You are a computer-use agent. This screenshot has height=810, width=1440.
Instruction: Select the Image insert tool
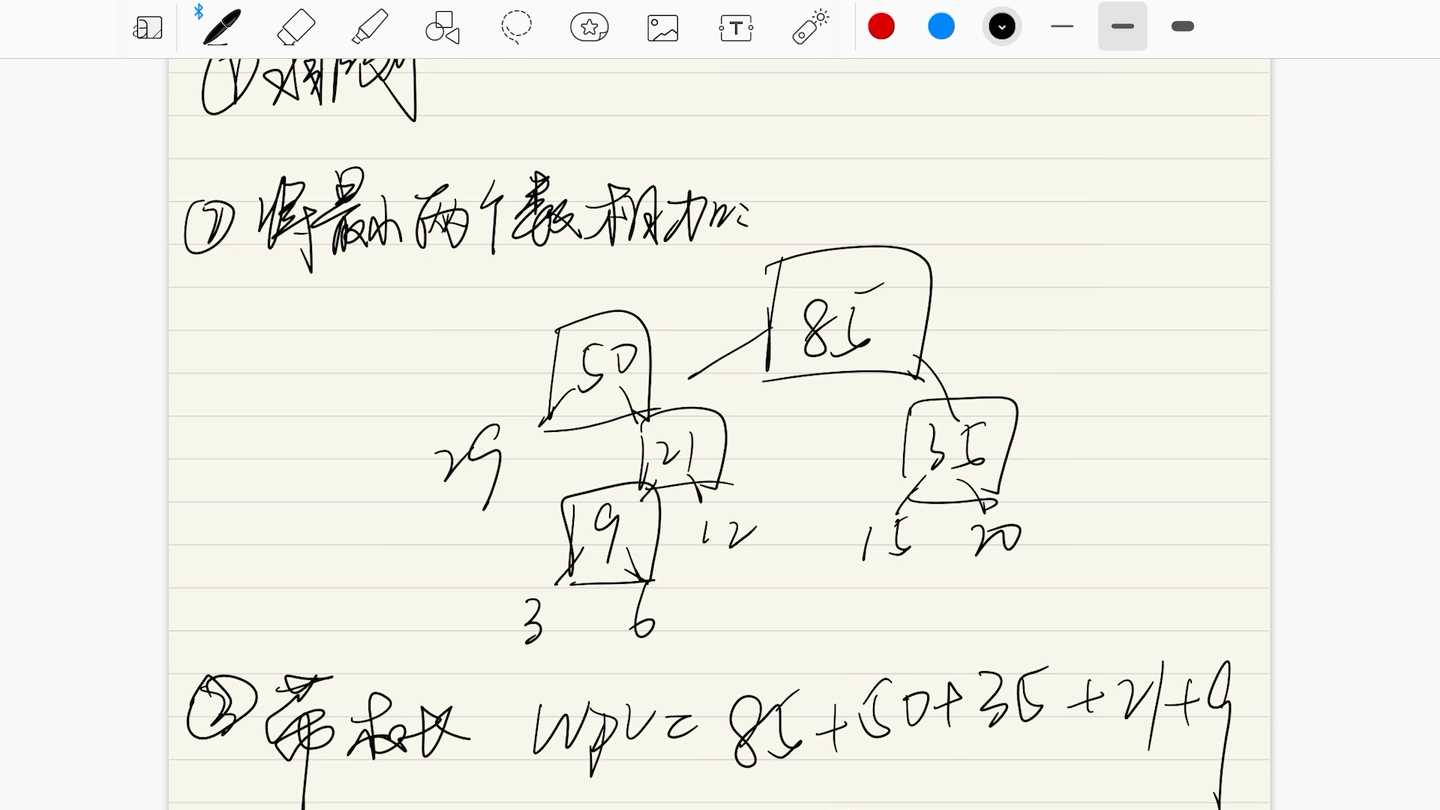pos(663,28)
